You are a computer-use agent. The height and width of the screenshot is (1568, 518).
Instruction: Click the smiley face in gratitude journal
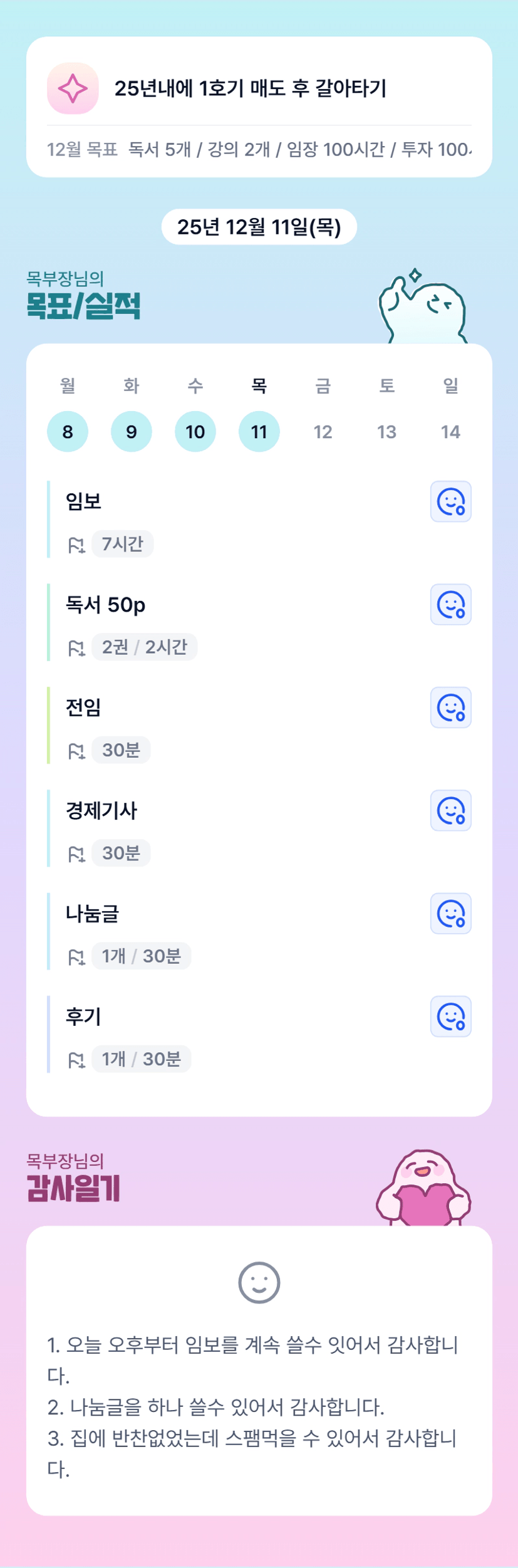(259, 1282)
